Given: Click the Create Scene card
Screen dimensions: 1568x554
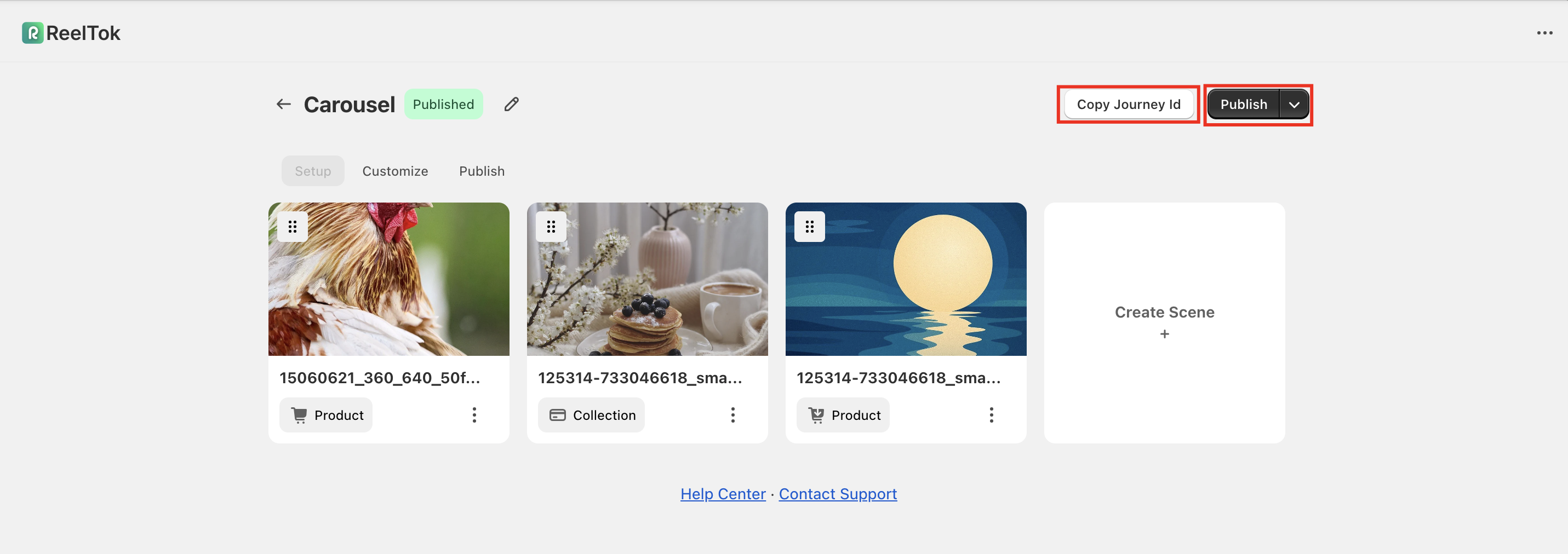Looking at the screenshot, I should (1164, 322).
